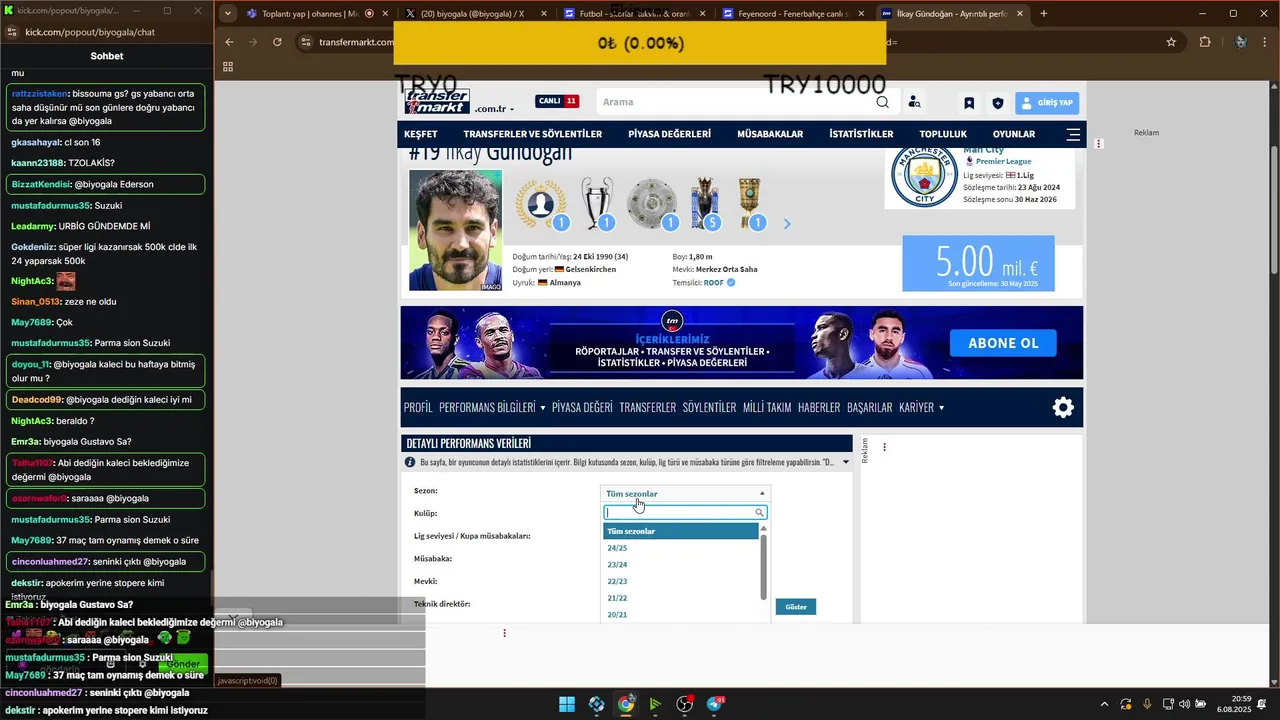The width and height of the screenshot is (1280, 720).
Task: Select the 24/25 season option
Action: tap(681, 548)
